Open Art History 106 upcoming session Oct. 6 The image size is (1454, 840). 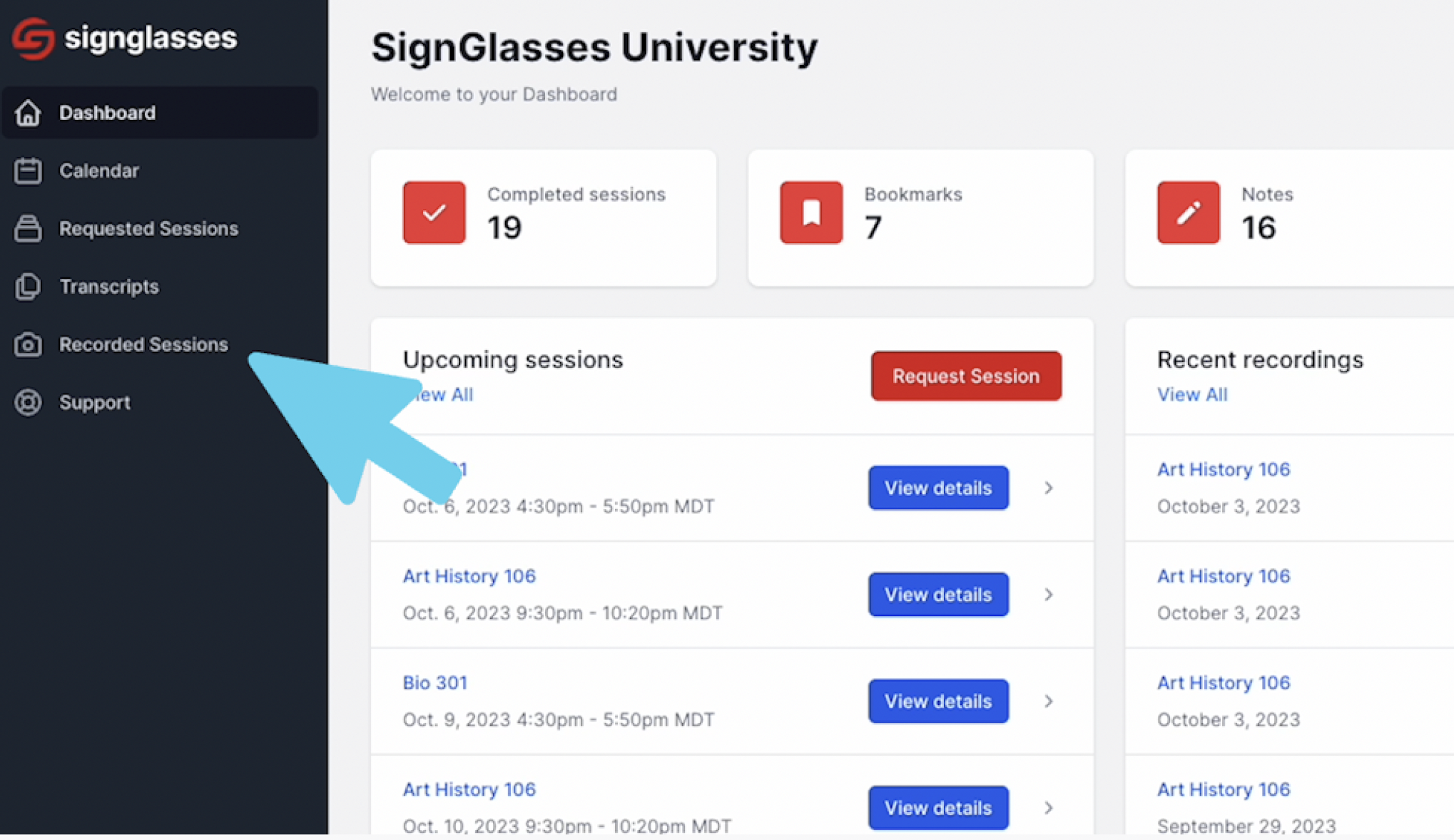469,576
